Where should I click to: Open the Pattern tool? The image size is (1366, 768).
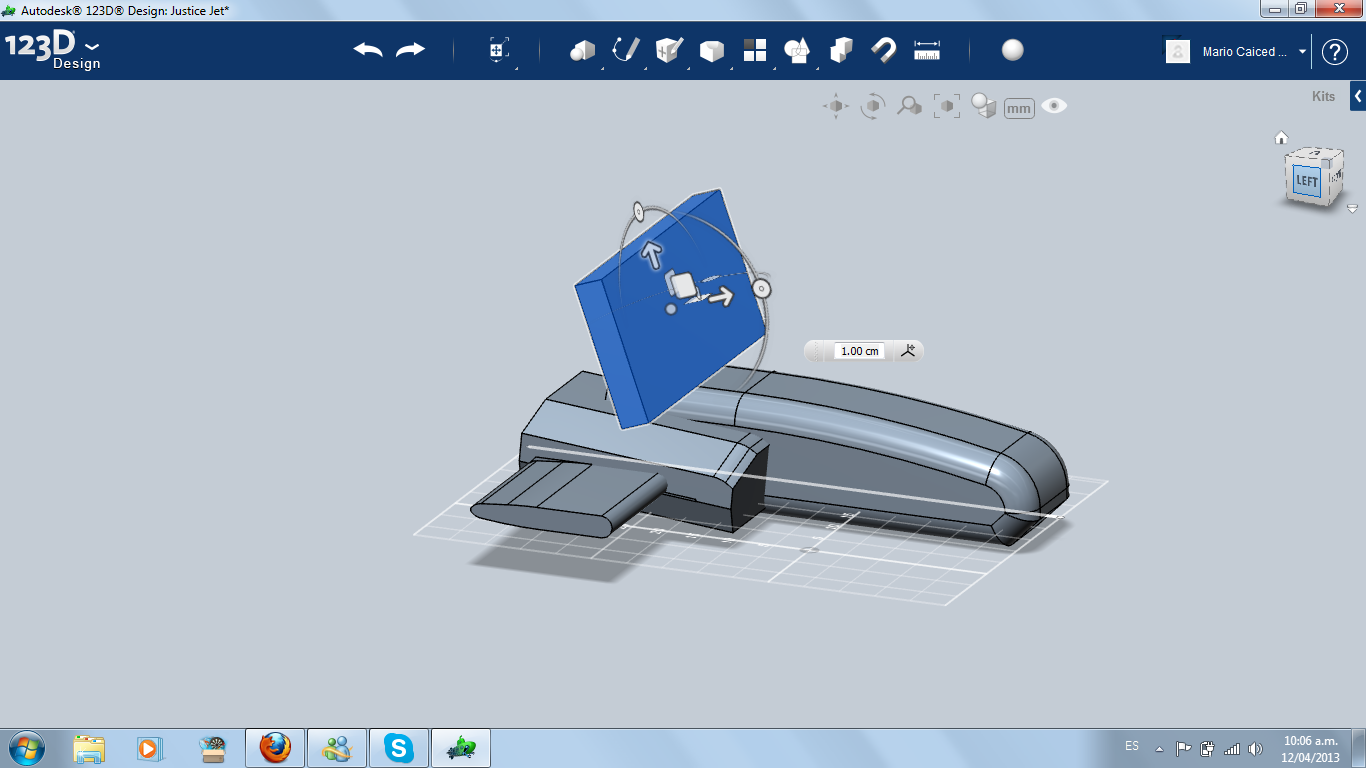pyautogui.click(x=754, y=50)
